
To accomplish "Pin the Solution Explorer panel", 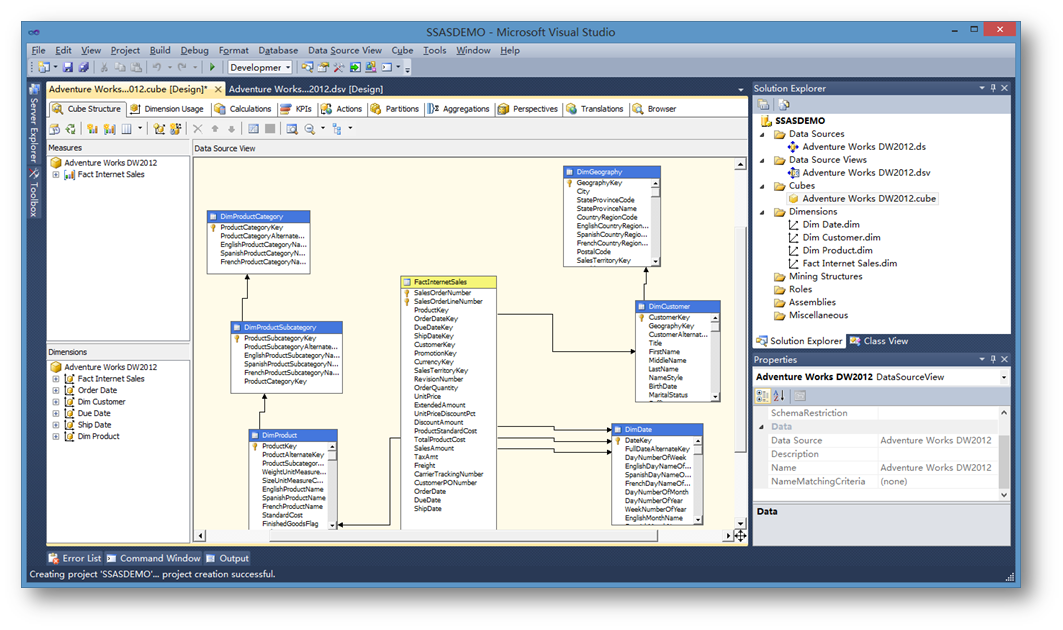I will pyautogui.click(x=992, y=88).
